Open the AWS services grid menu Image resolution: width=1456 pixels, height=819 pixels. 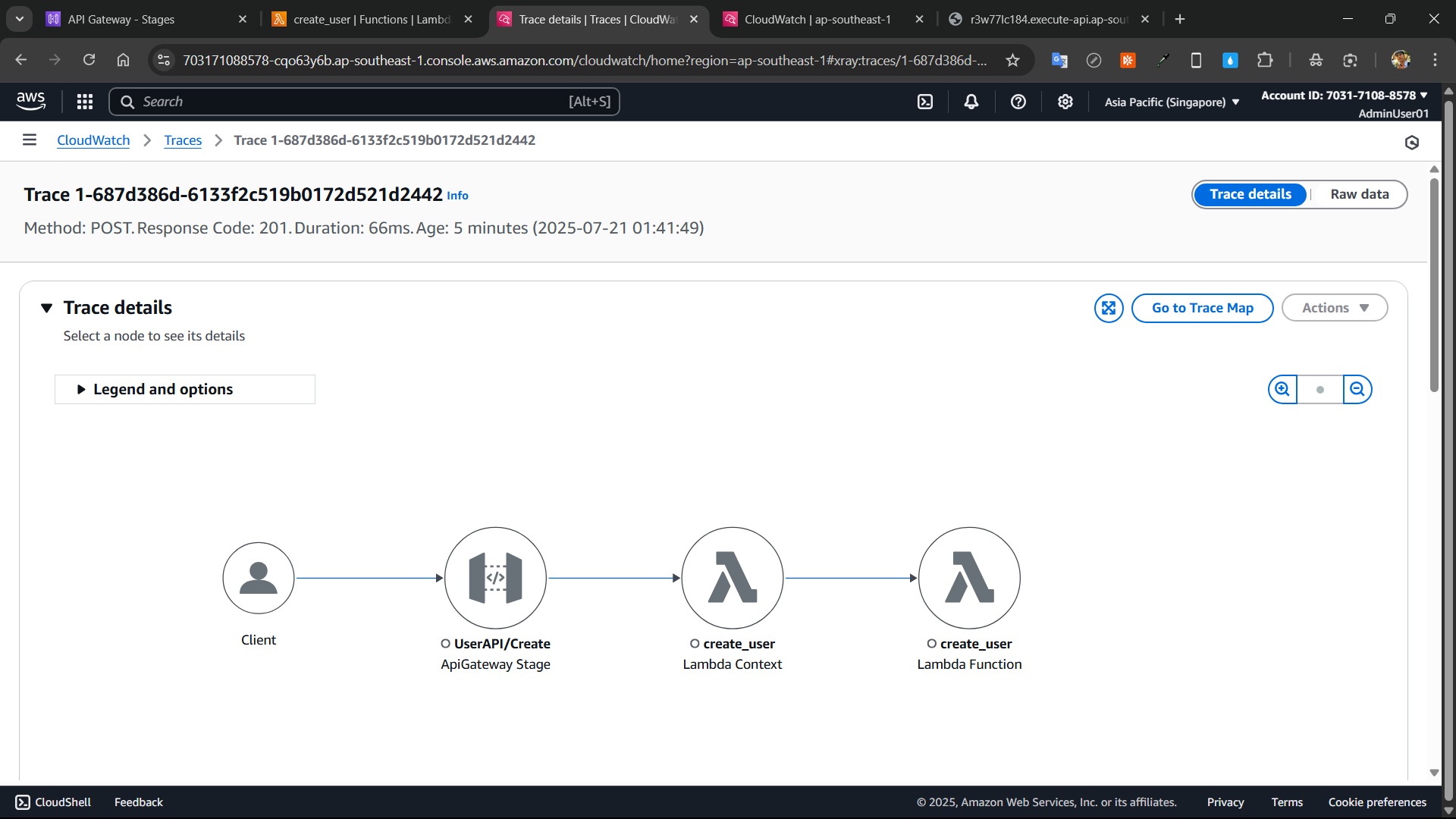tap(85, 102)
